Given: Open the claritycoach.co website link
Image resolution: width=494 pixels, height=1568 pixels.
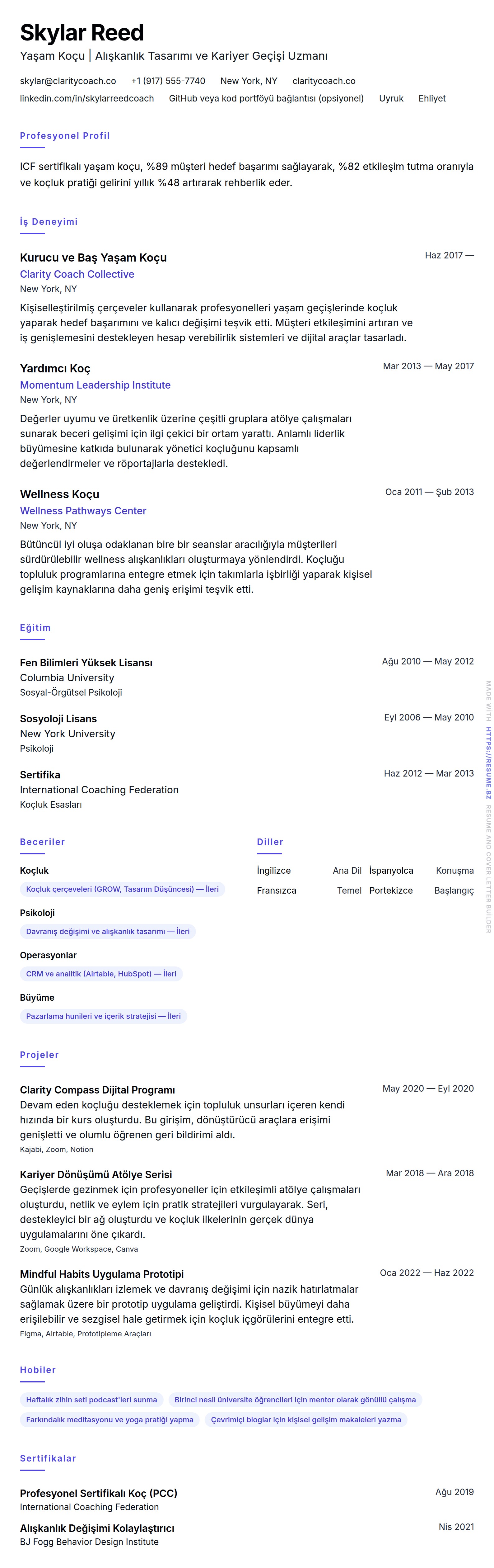Looking at the screenshot, I should pyautogui.click(x=324, y=81).
